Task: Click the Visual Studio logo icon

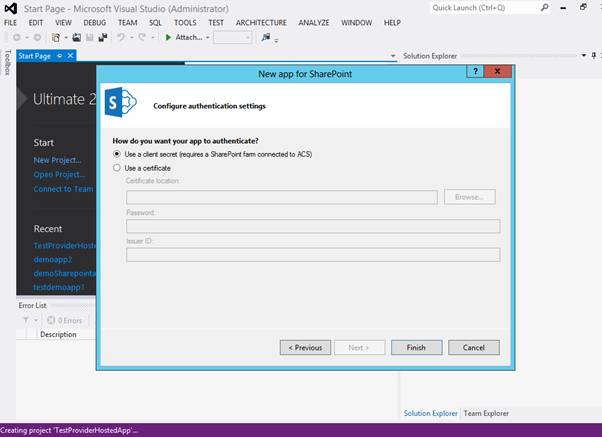Action: point(11,8)
